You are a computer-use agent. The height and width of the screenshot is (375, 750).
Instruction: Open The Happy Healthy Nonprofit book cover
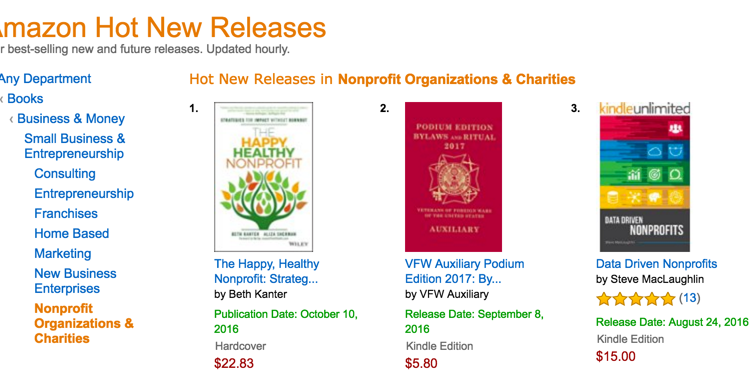point(264,177)
